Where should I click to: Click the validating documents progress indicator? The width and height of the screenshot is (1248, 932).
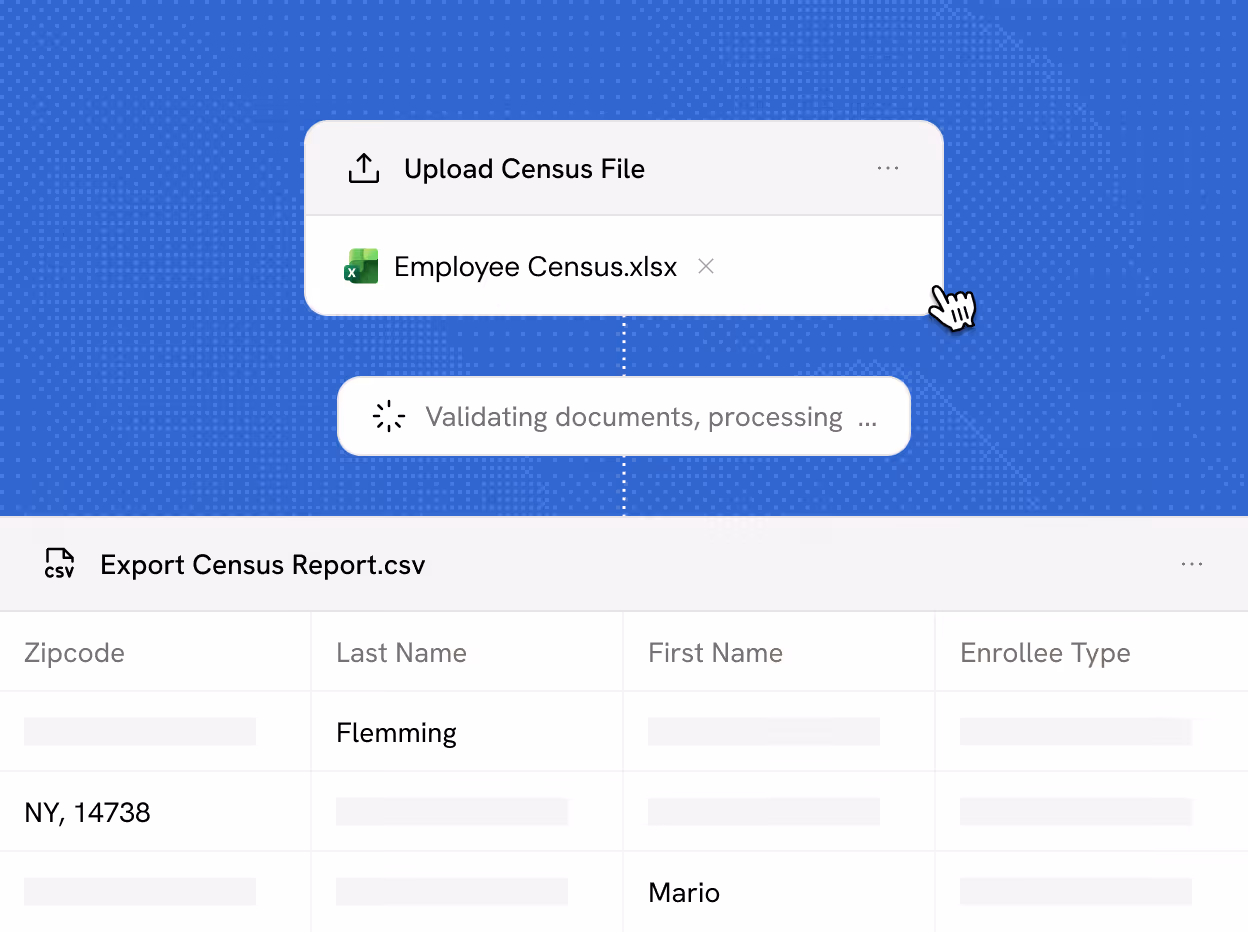pos(624,416)
